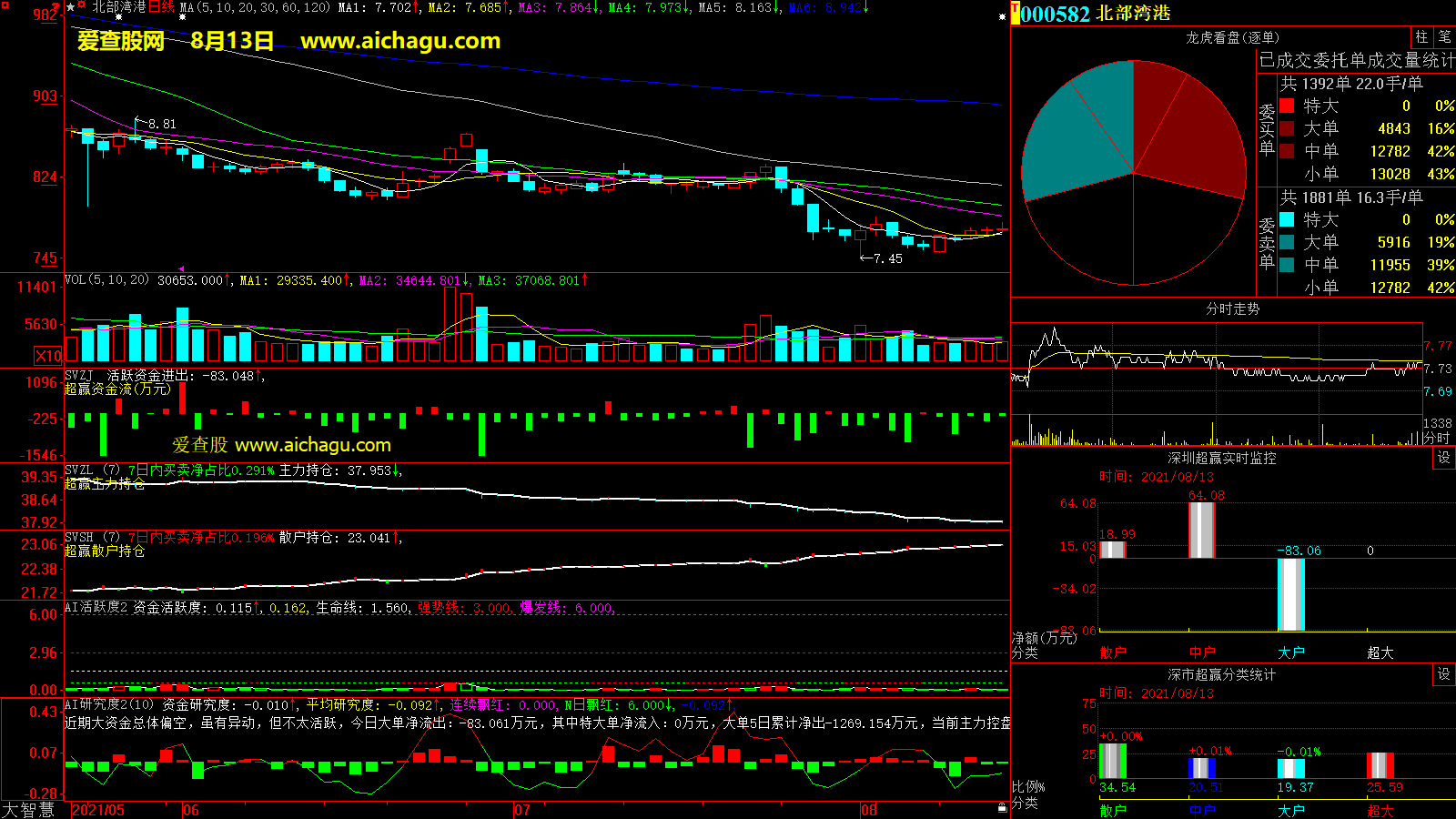The image size is (1456, 819).
Task: Click the 000582 stock code header
Action: pos(1055,14)
